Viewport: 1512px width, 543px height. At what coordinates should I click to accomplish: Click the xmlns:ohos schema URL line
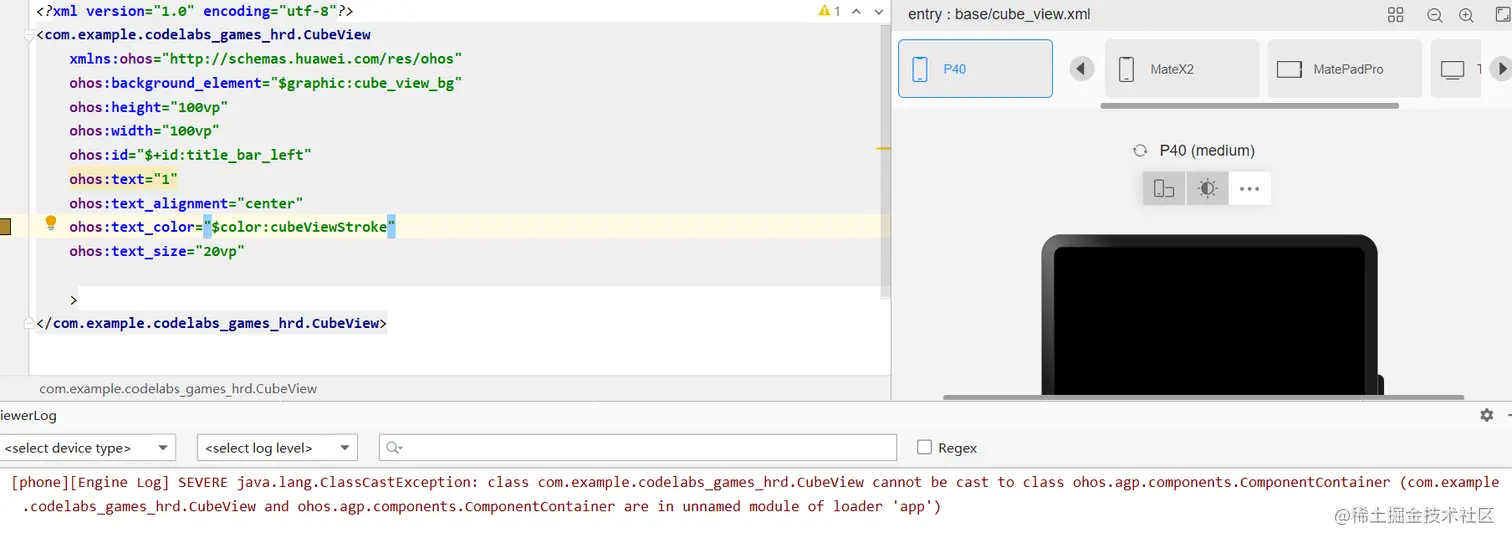pos(265,59)
